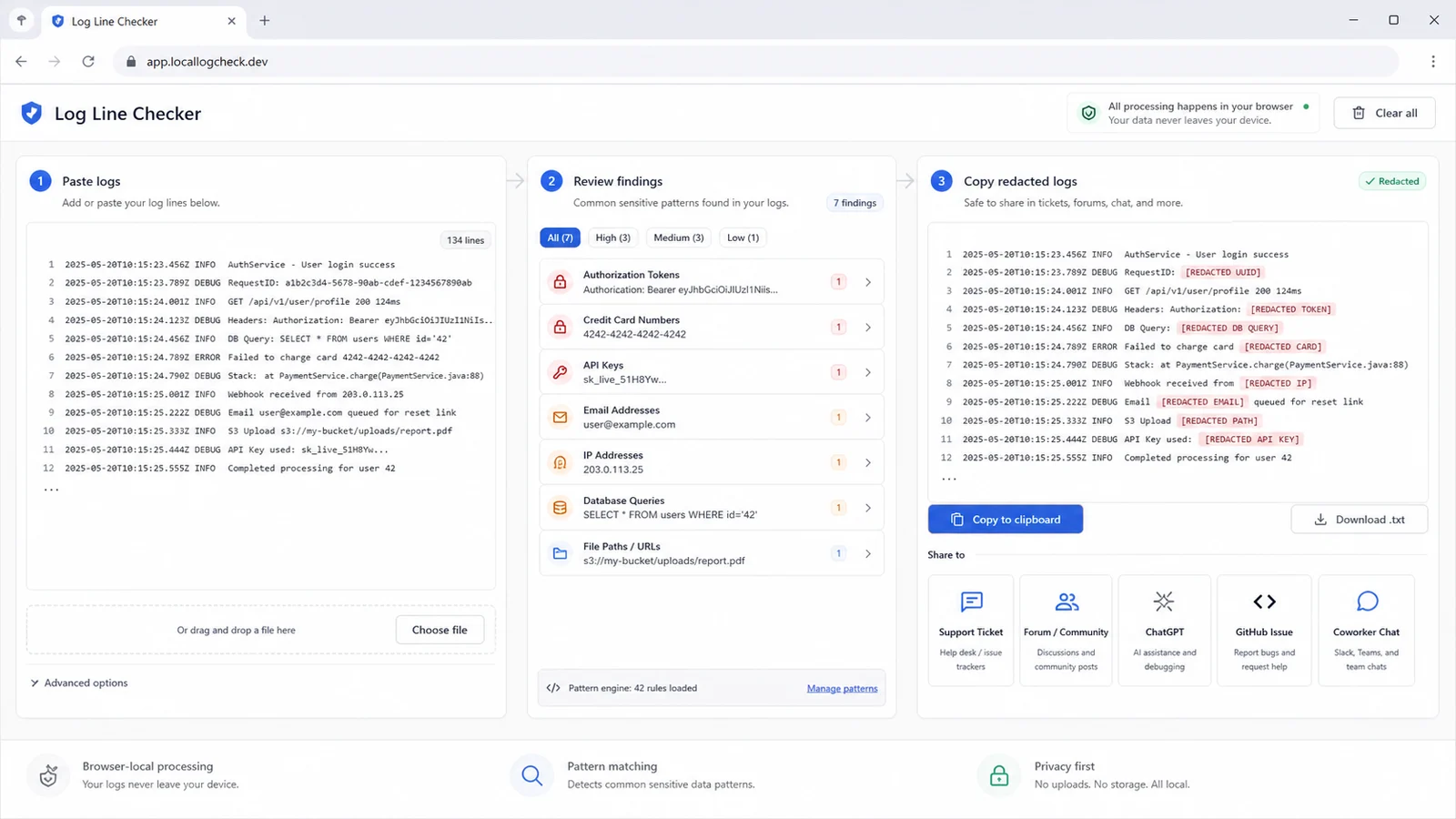This screenshot has height=819, width=1456.
Task: Expand the IP Addresses finding chevron
Action: (868, 462)
